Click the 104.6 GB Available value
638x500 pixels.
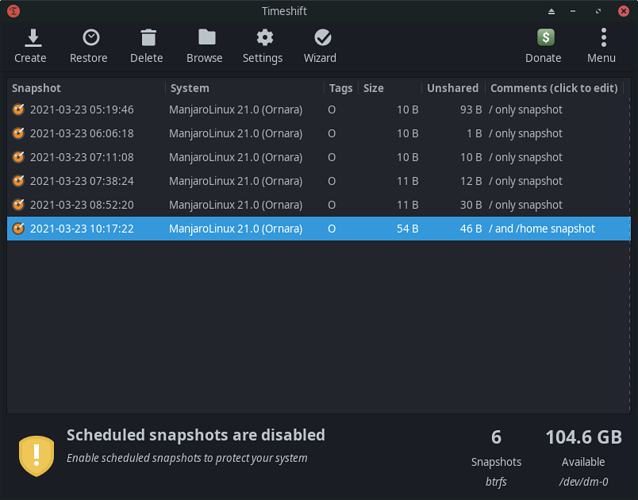click(583, 438)
